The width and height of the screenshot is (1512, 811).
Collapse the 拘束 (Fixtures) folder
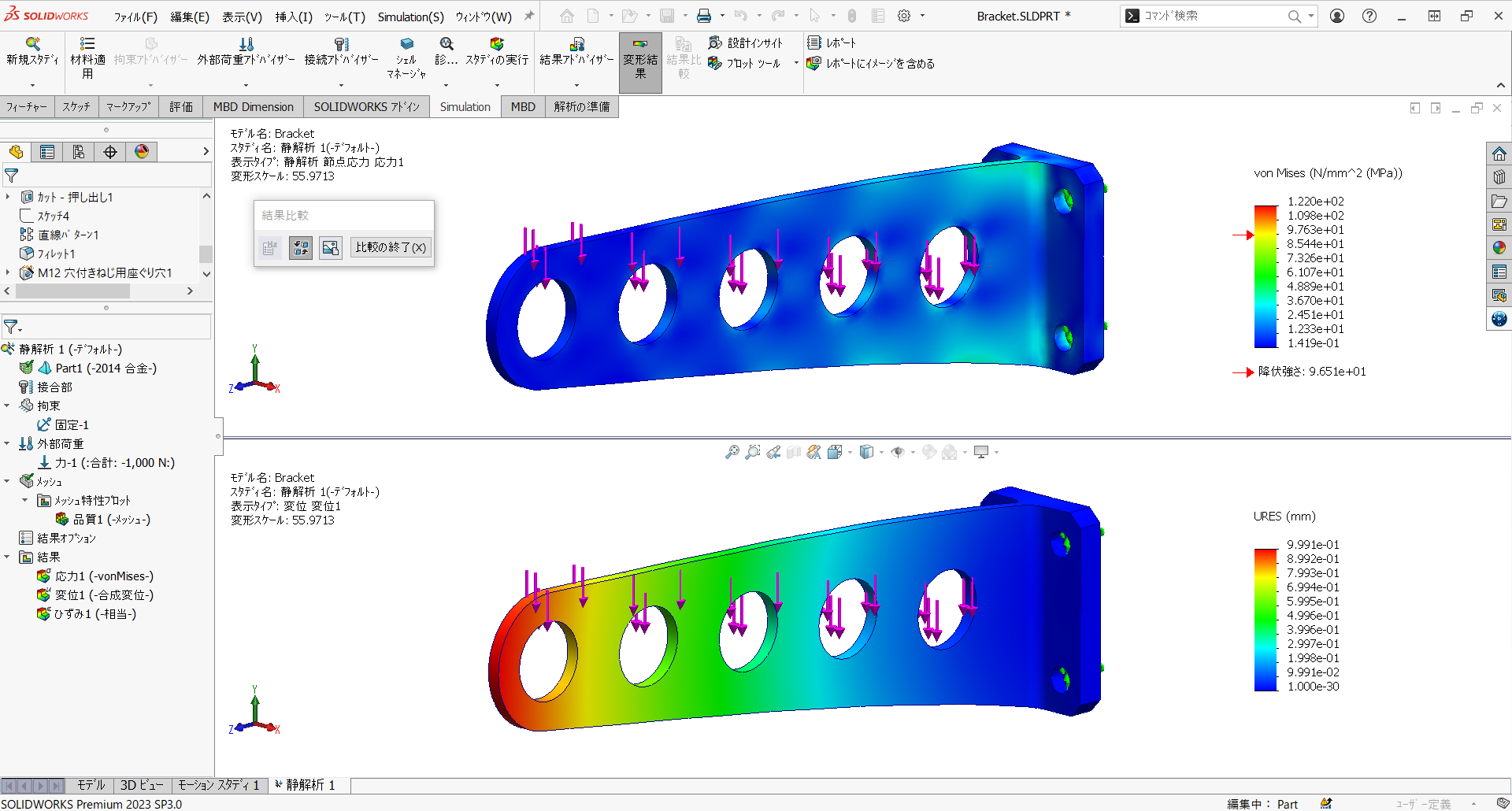point(7,405)
